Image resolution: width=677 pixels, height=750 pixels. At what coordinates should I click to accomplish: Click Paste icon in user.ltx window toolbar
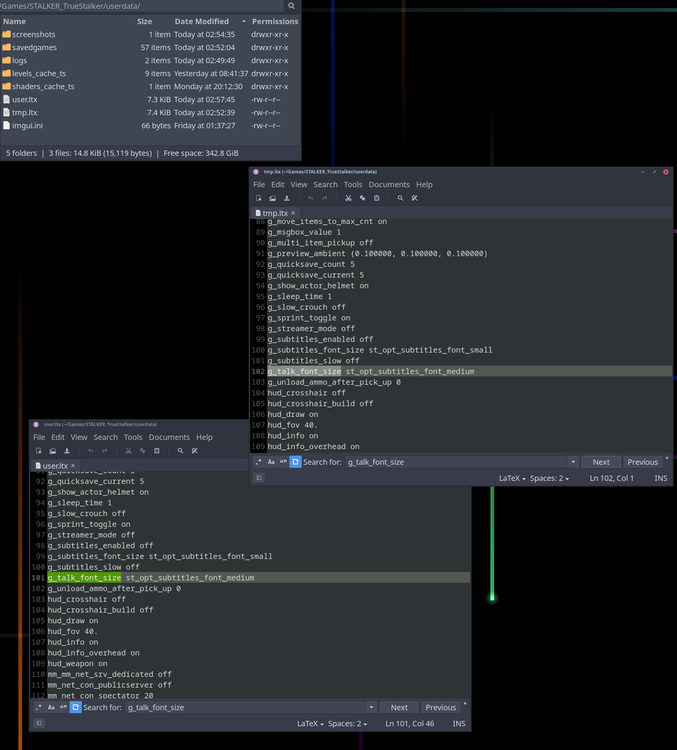(156, 451)
